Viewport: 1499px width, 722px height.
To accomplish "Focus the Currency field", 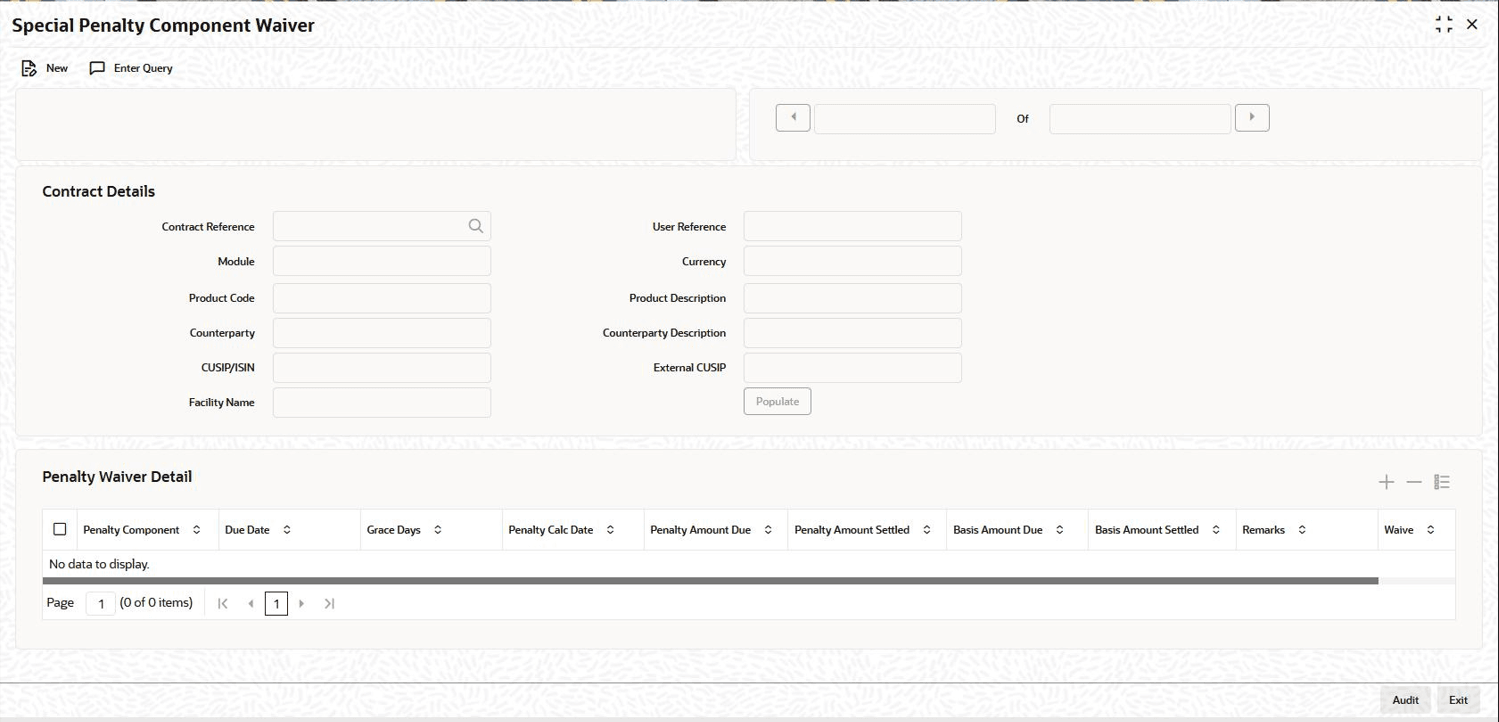I will pyautogui.click(x=853, y=261).
